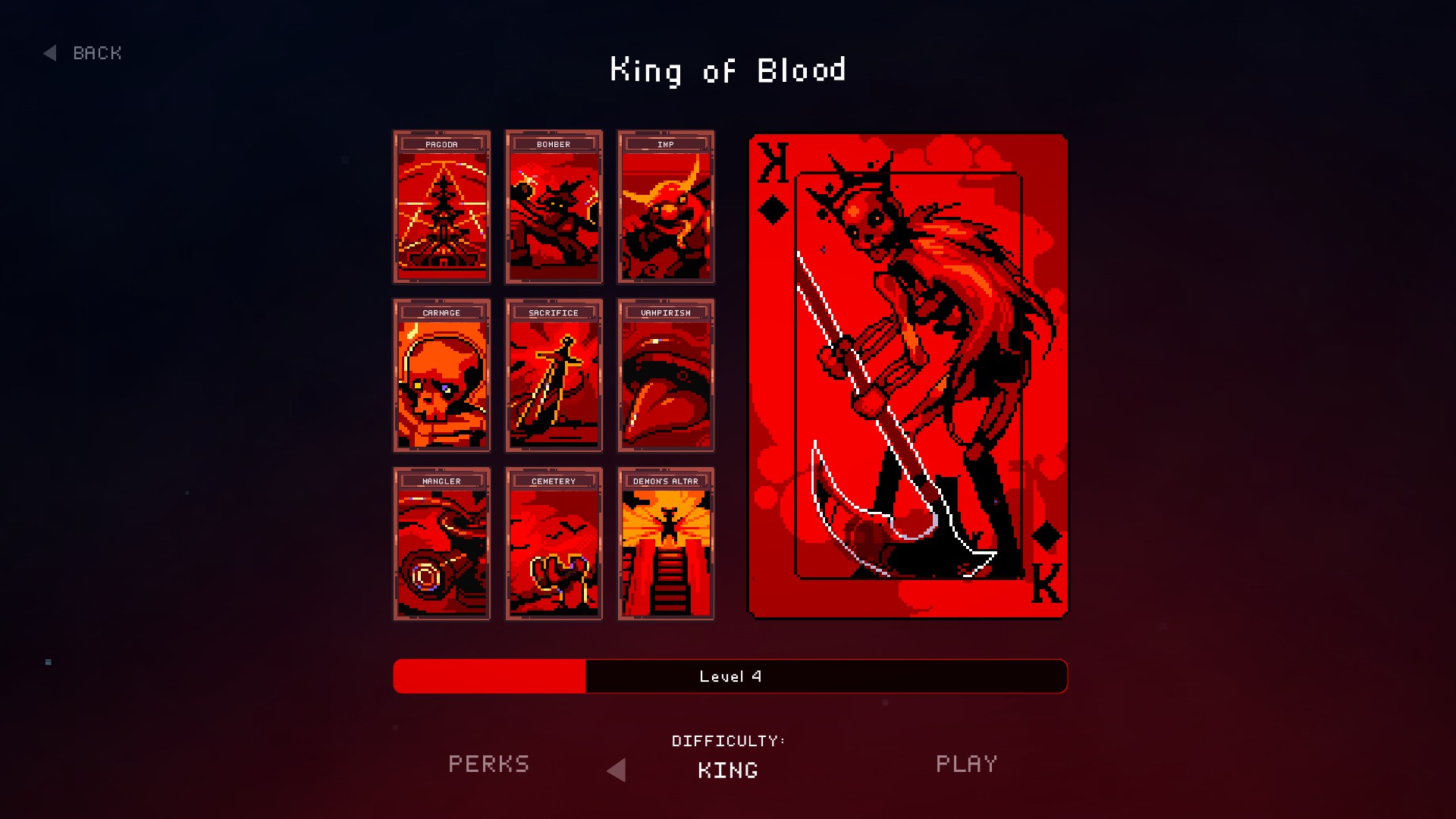The width and height of the screenshot is (1456, 819).
Task: Select the Bomber card
Action: (554, 207)
